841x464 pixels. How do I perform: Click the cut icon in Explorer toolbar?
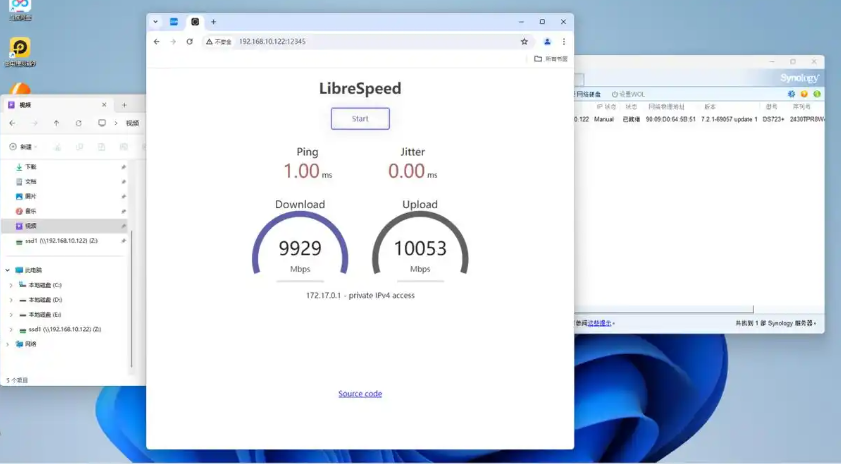click(57, 146)
